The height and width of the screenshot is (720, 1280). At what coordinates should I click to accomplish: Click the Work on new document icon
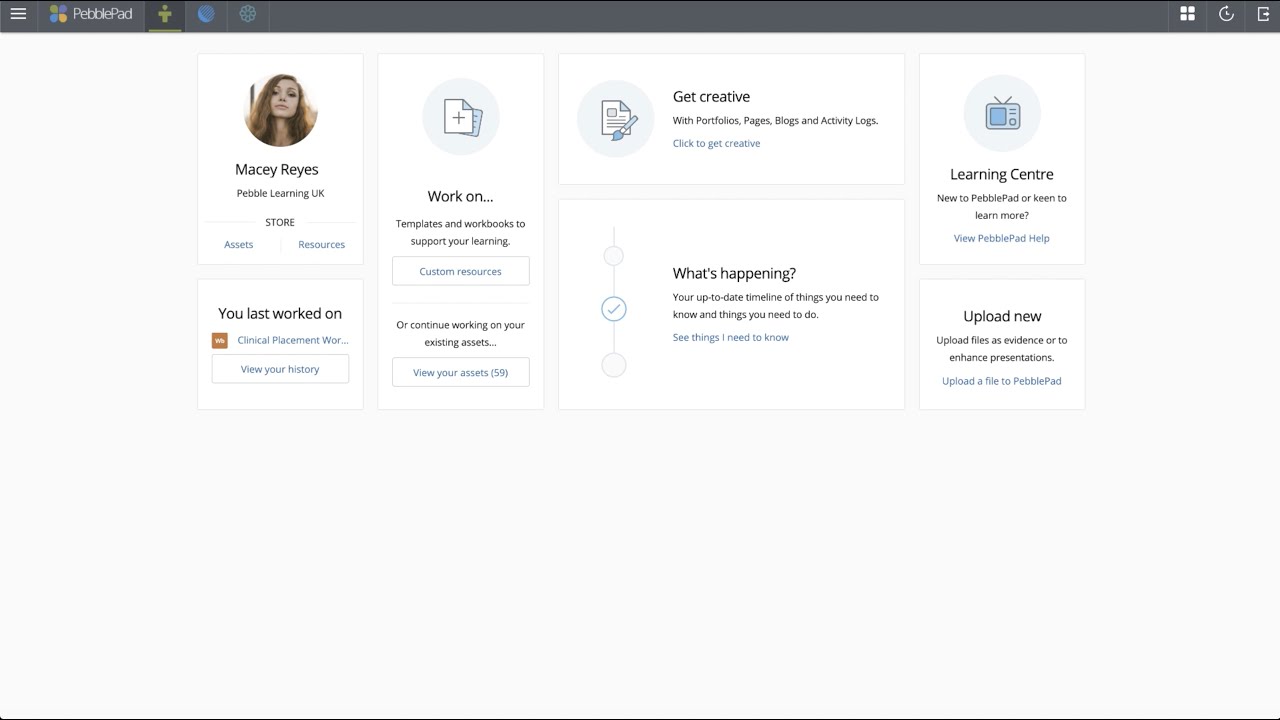point(461,117)
